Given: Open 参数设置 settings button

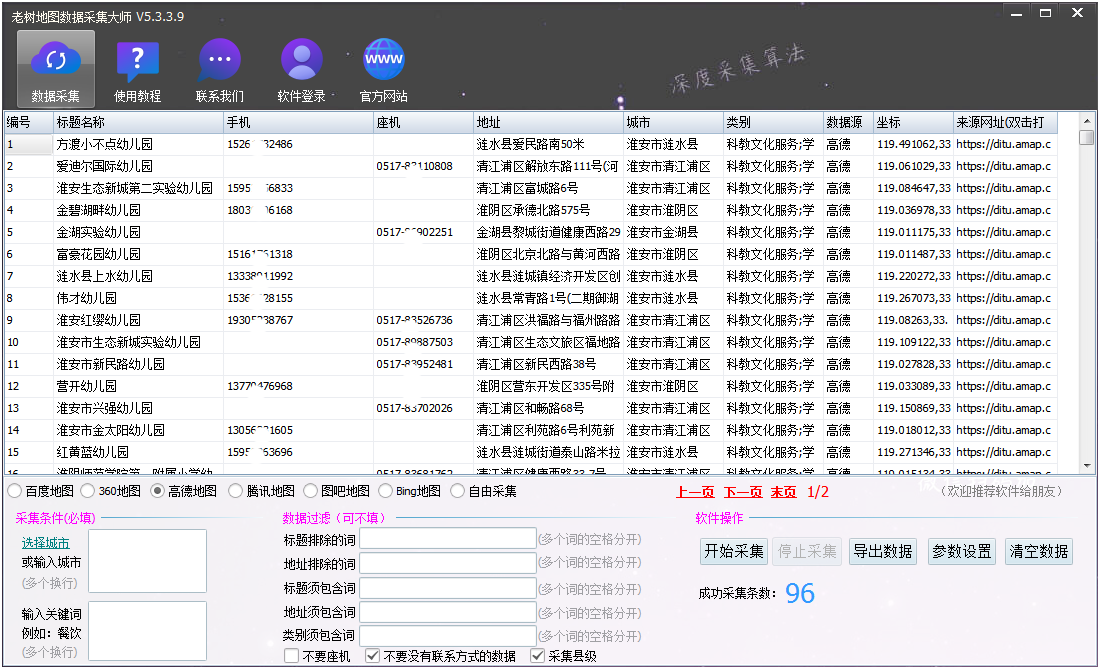Looking at the screenshot, I should pos(961,551).
